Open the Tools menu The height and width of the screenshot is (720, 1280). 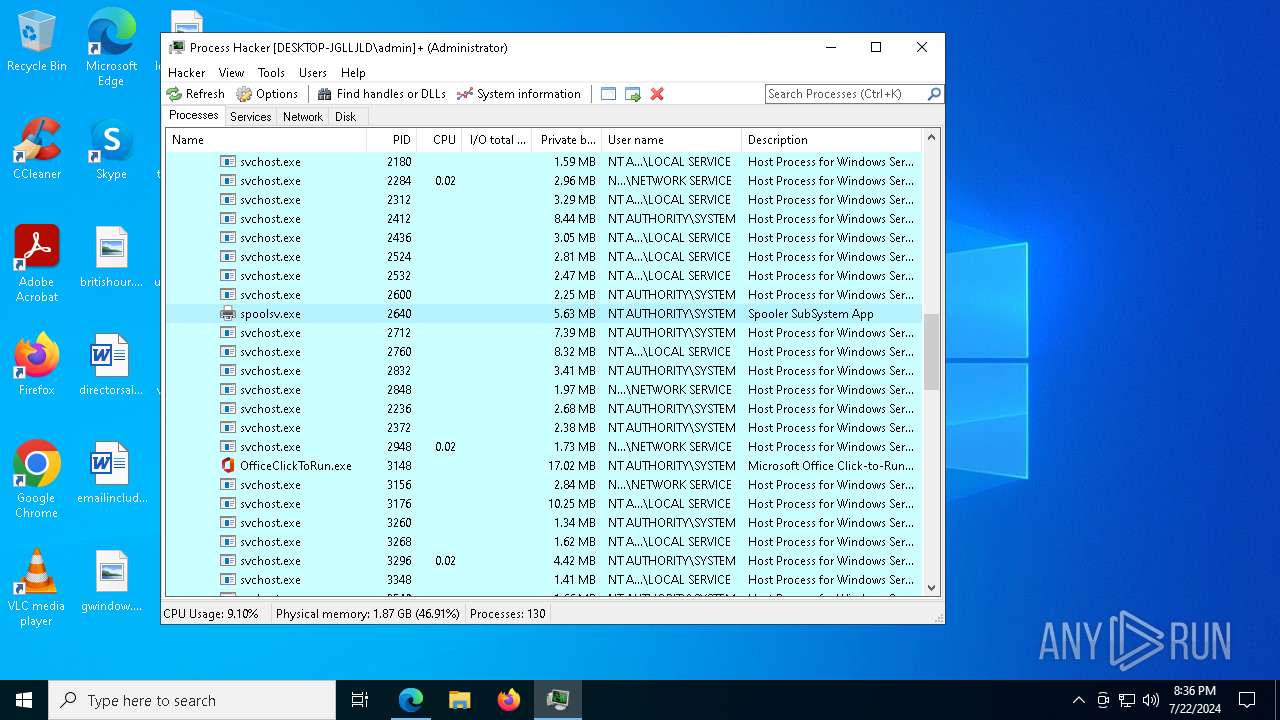tap(271, 73)
